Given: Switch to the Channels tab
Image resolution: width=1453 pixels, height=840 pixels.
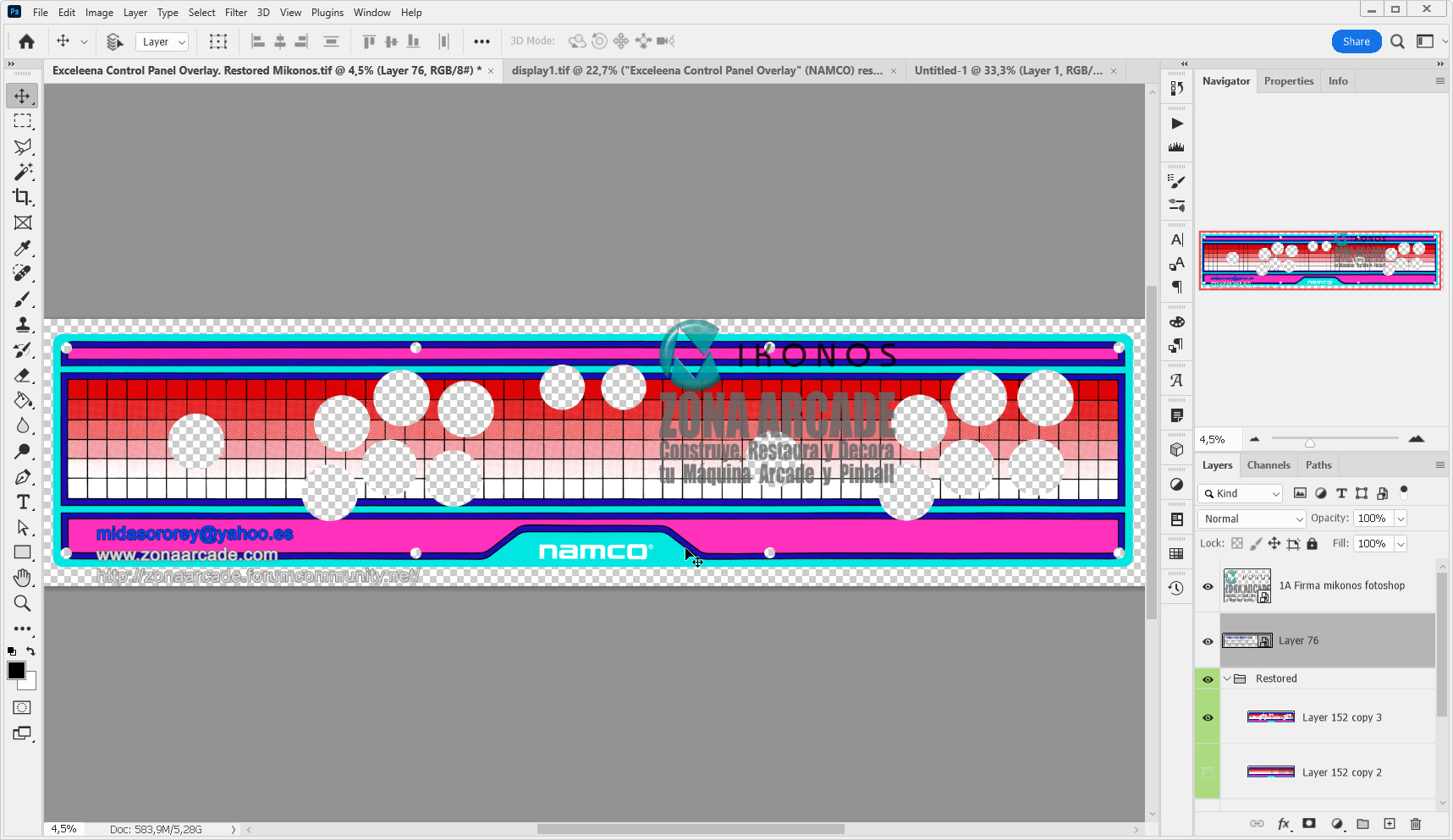Looking at the screenshot, I should click(x=1269, y=464).
